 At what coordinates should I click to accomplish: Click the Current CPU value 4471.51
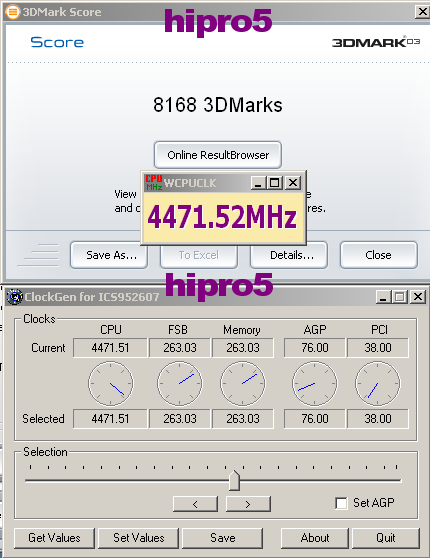110,348
